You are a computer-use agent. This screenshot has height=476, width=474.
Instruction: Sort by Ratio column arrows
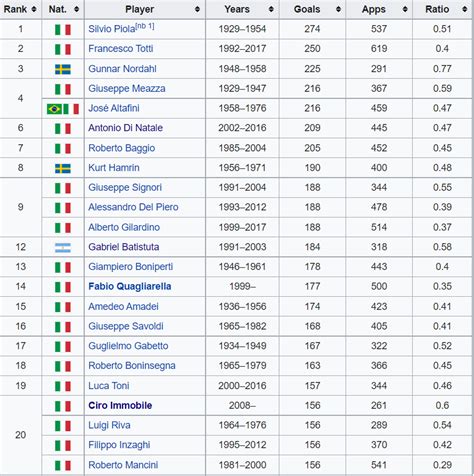click(x=465, y=9)
